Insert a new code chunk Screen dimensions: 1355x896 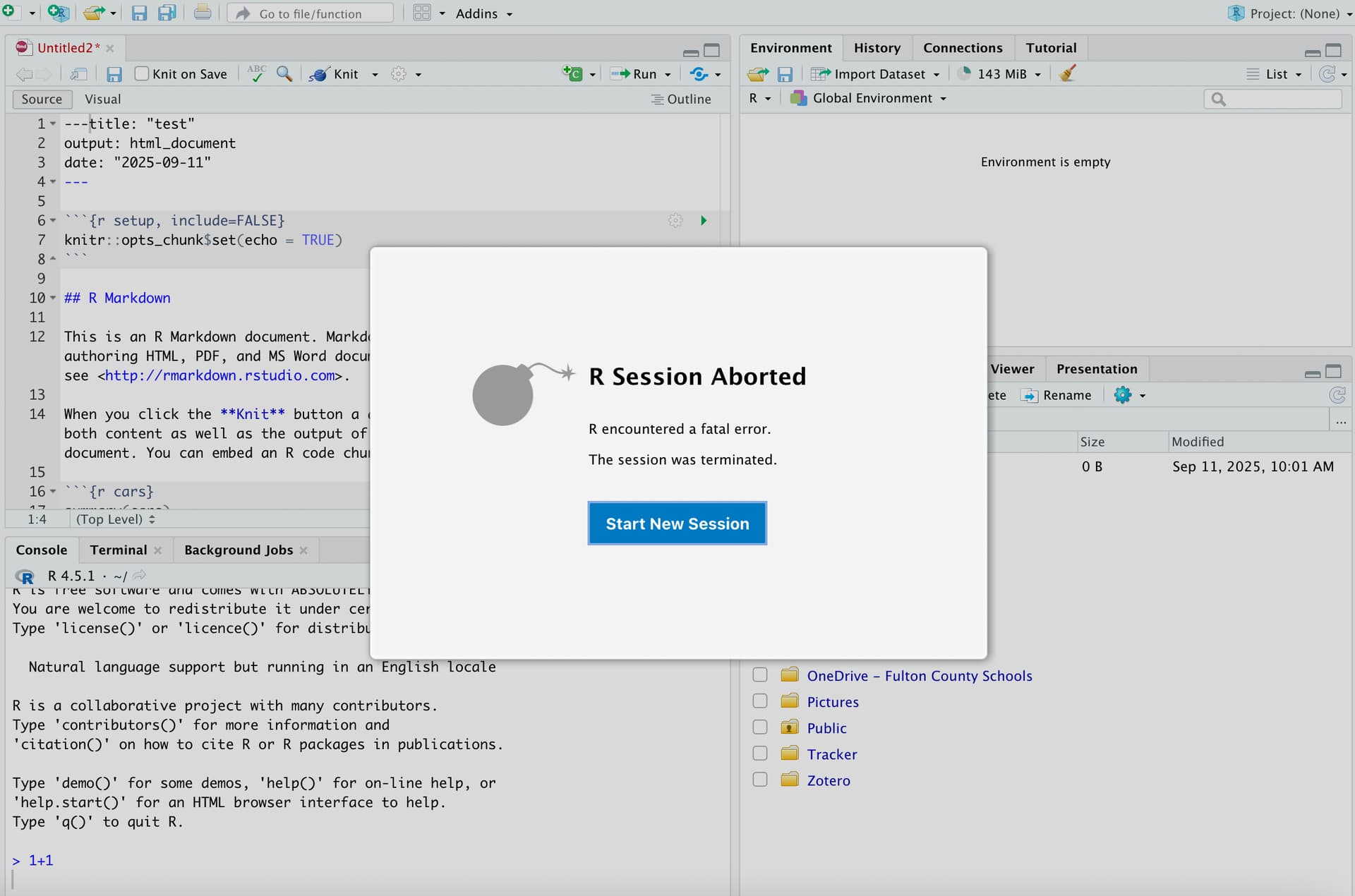tap(574, 73)
